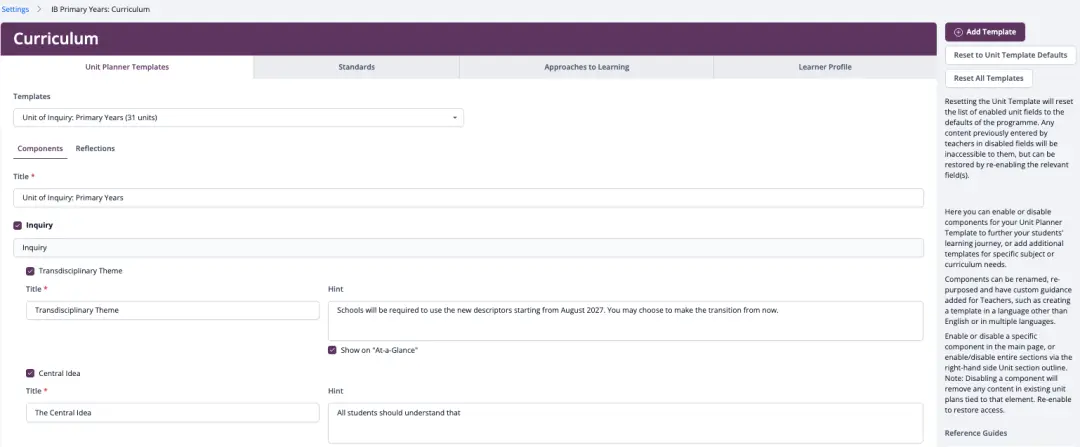Select the Components sub-tab
The image size is (1080, 447).
tap(40, 149)
